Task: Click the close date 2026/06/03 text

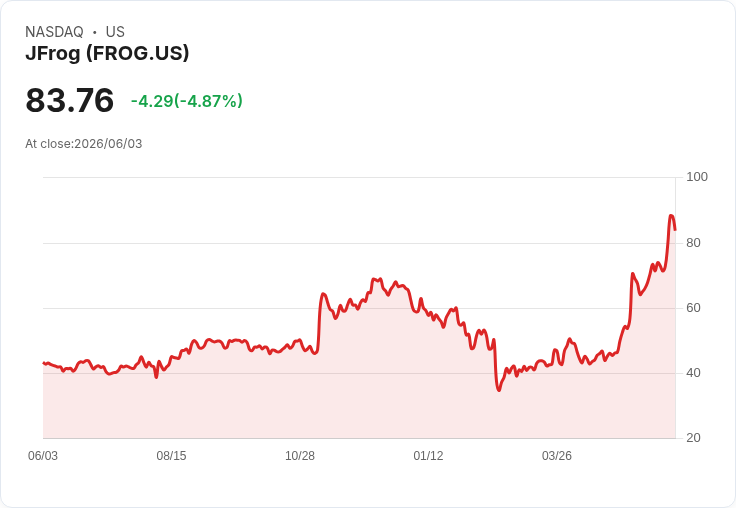Action: 108,144
